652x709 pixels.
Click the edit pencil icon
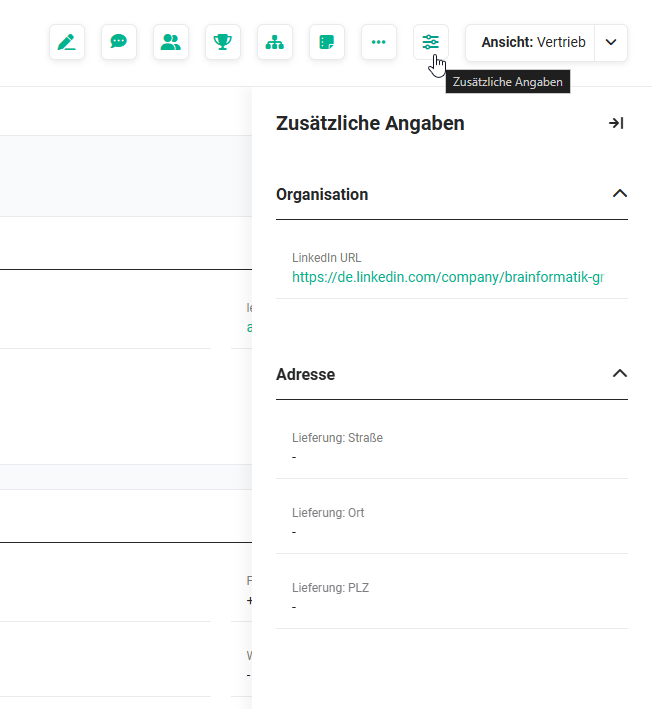coord(67,42)
